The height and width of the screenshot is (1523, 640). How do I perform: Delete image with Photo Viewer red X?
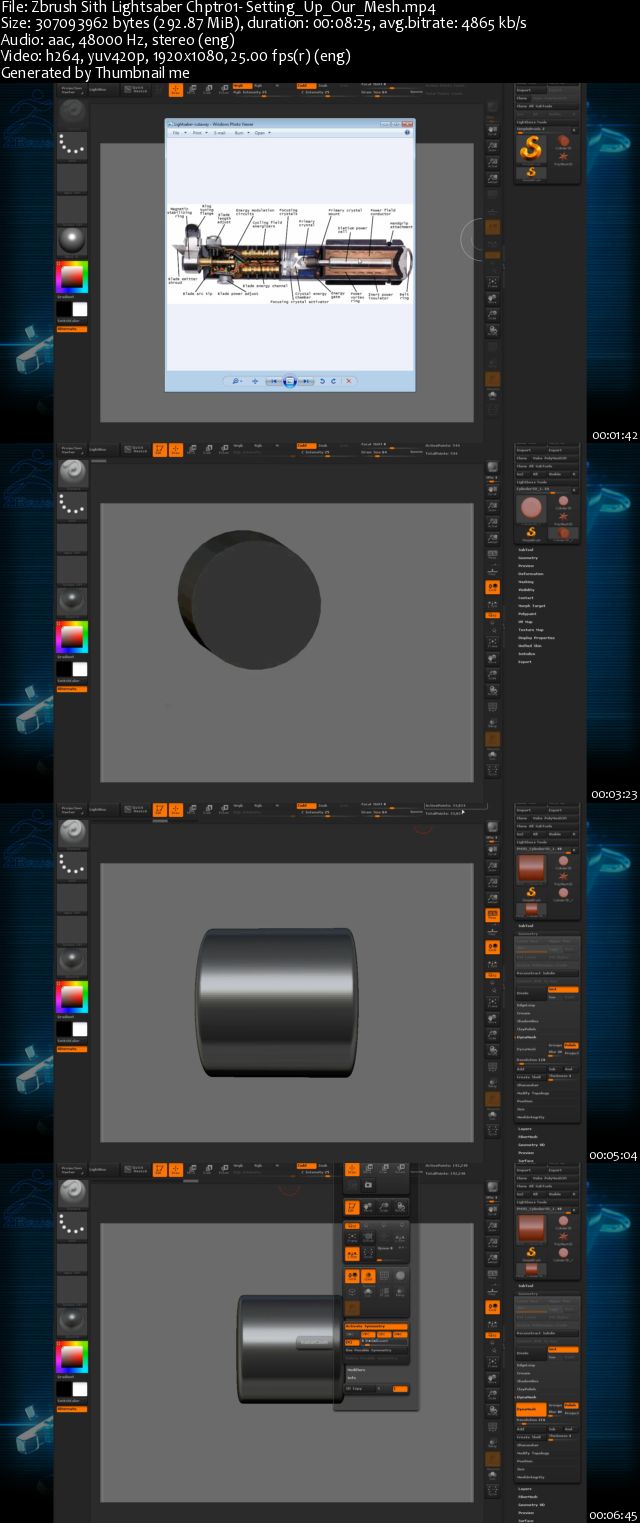349,381
